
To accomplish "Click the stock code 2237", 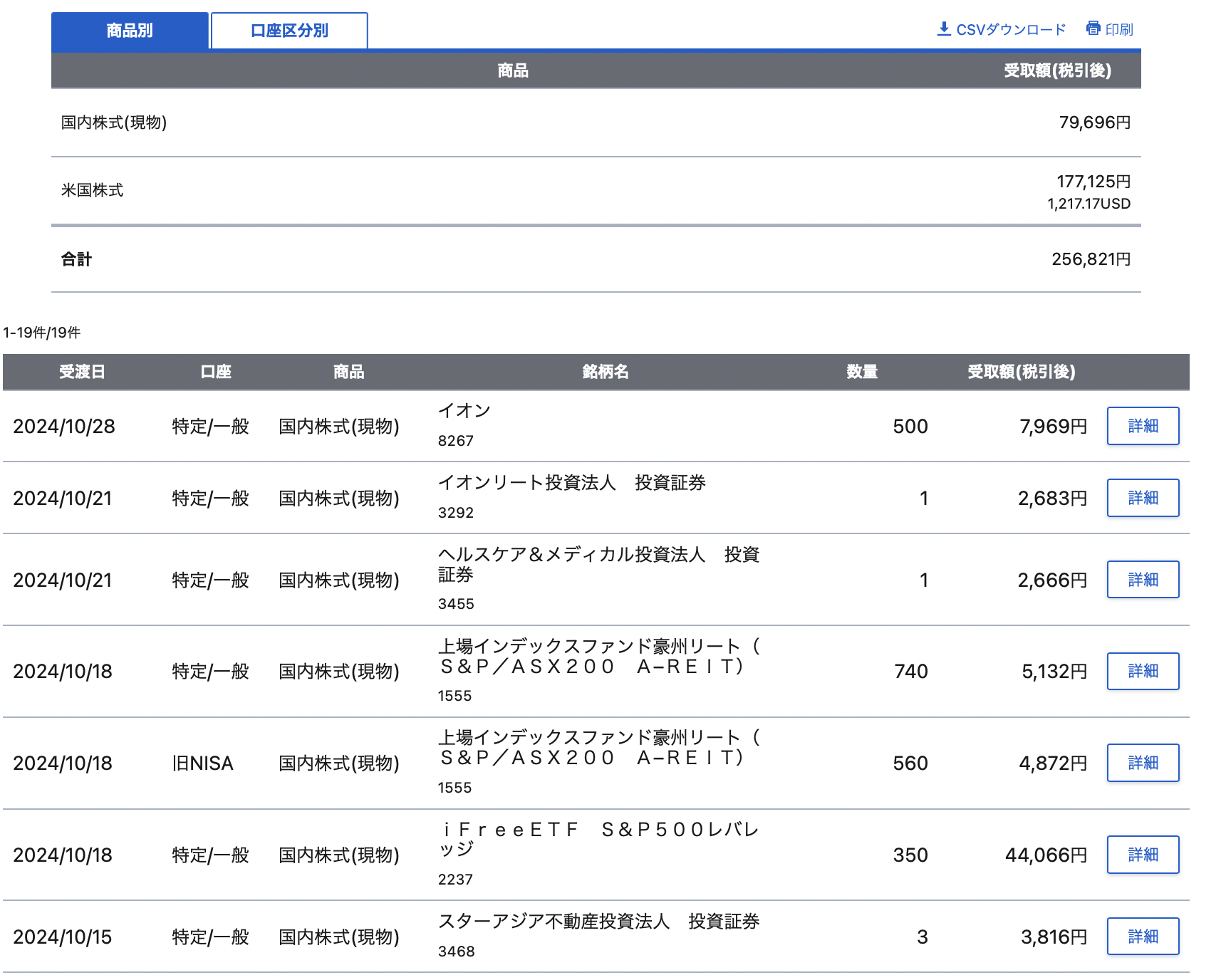I will coord(456,880).
